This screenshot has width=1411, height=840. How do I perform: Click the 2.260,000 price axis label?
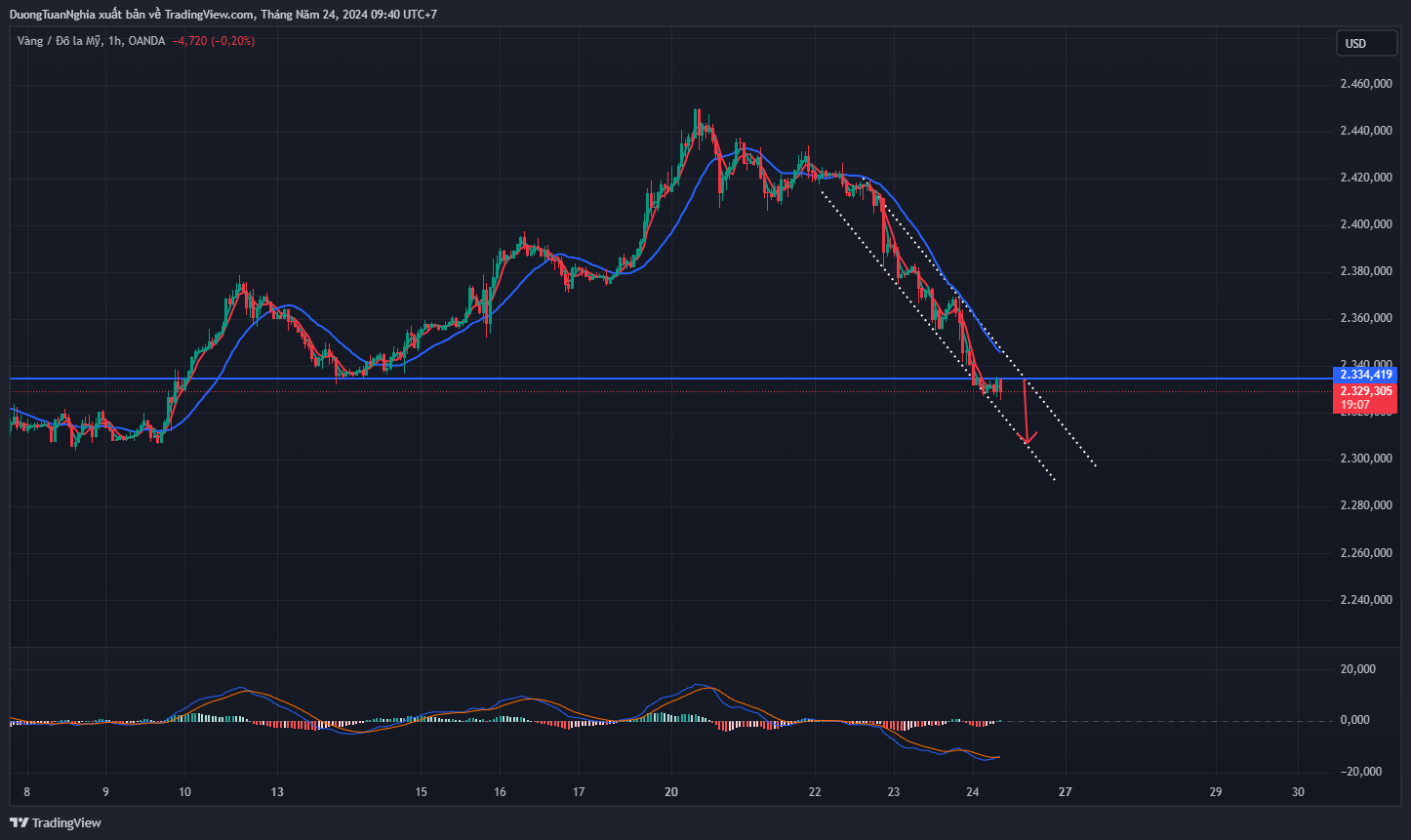click(1366, 553)
